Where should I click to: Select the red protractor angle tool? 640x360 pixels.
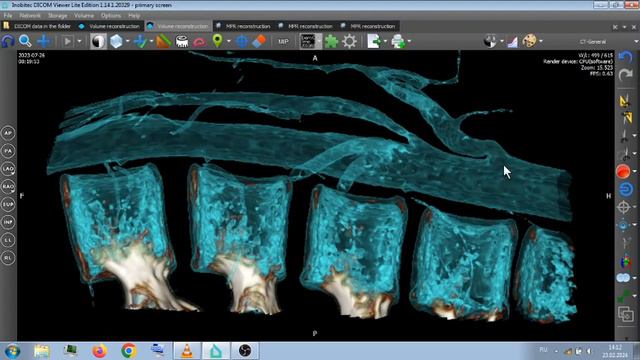(x=200, y=42)
